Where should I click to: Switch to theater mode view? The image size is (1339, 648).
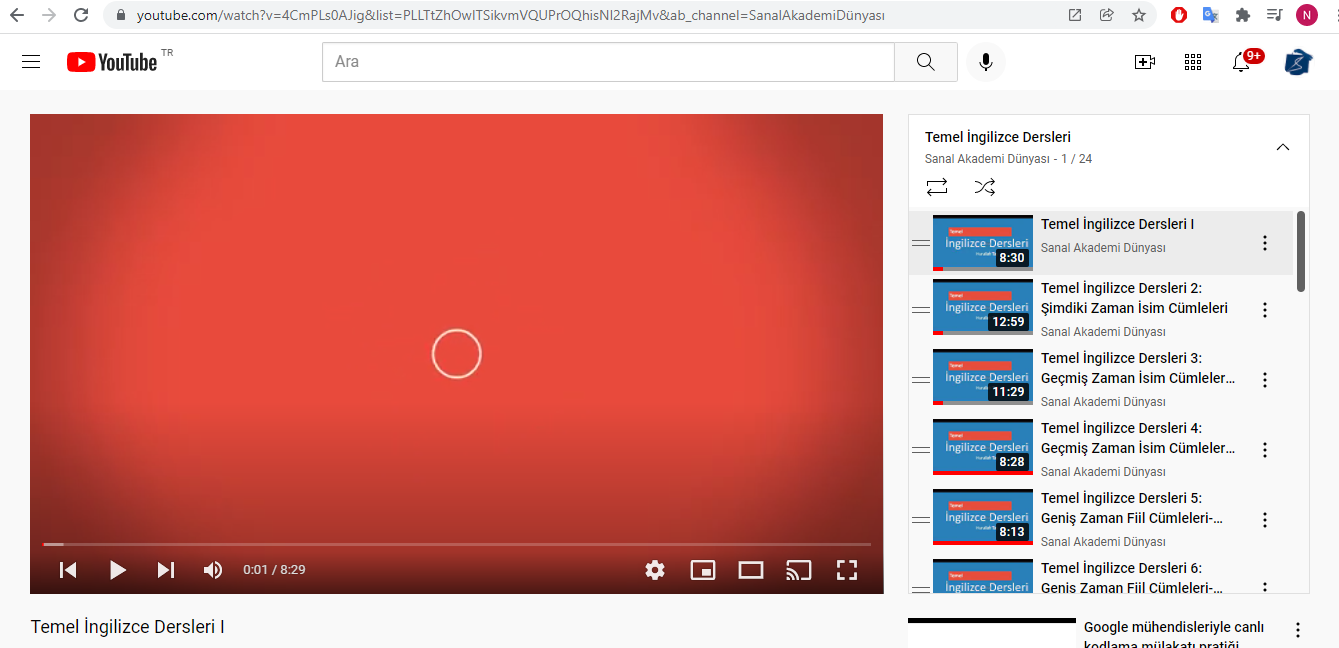tap(751, 570)
